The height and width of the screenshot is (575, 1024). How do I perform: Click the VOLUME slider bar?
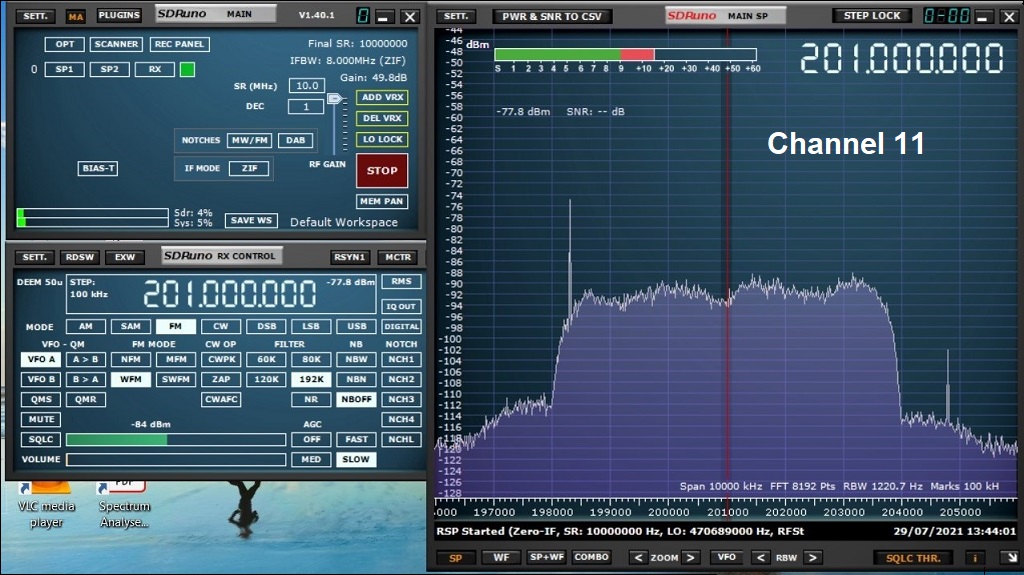pos(176,459)
